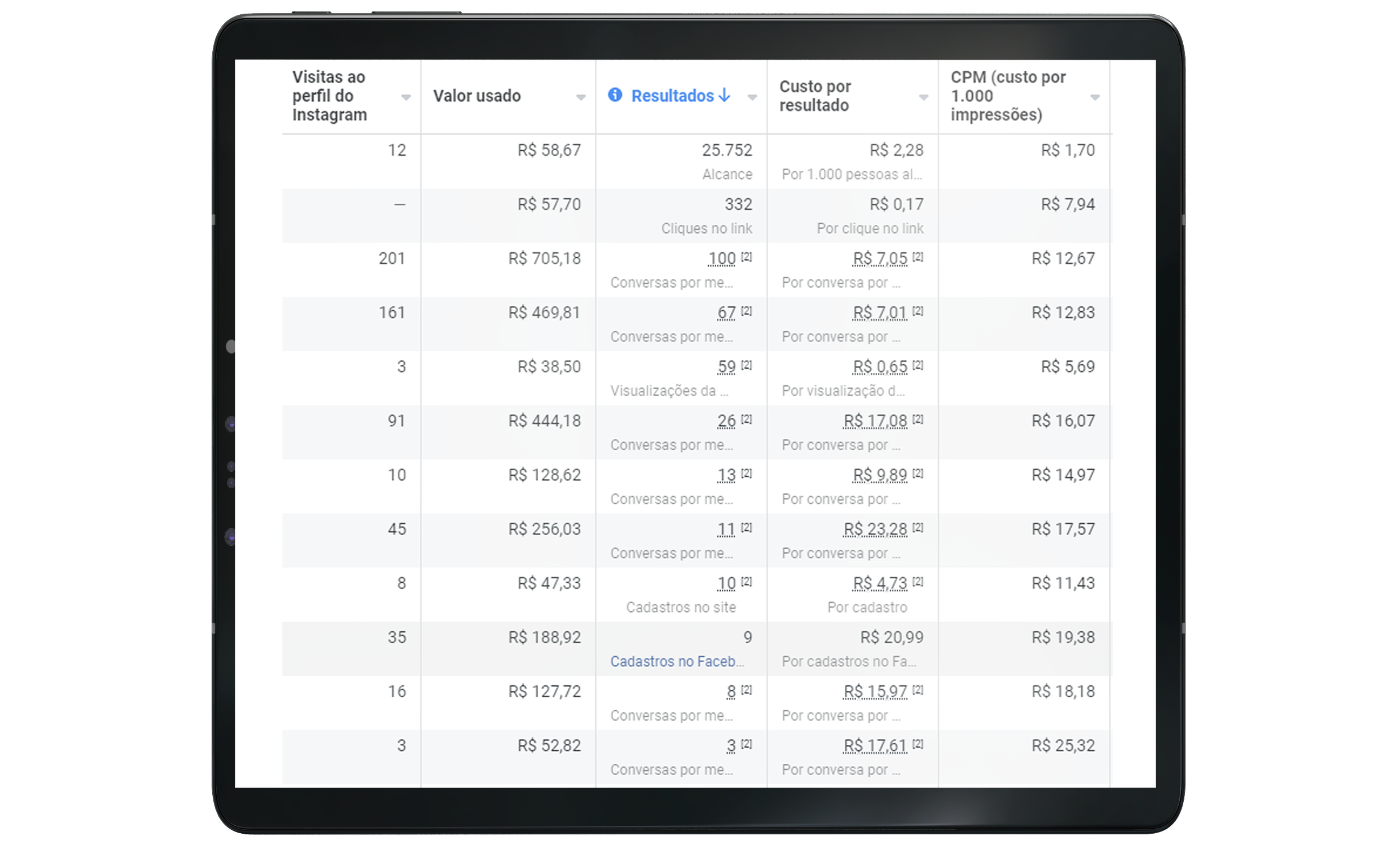
Task: Click the footnote marker next to 67
Action: point(746,311)
